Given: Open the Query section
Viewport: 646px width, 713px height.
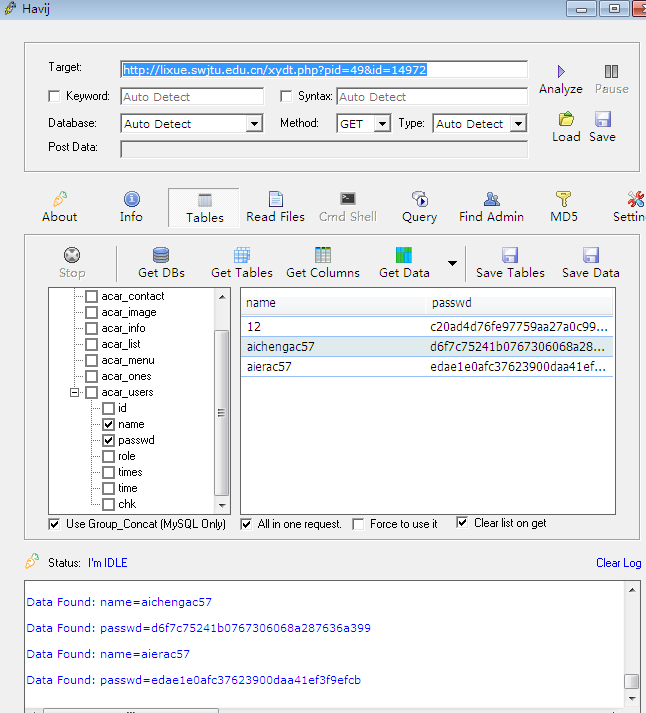Looking at the screenshot, I should [x=420, y=207].
